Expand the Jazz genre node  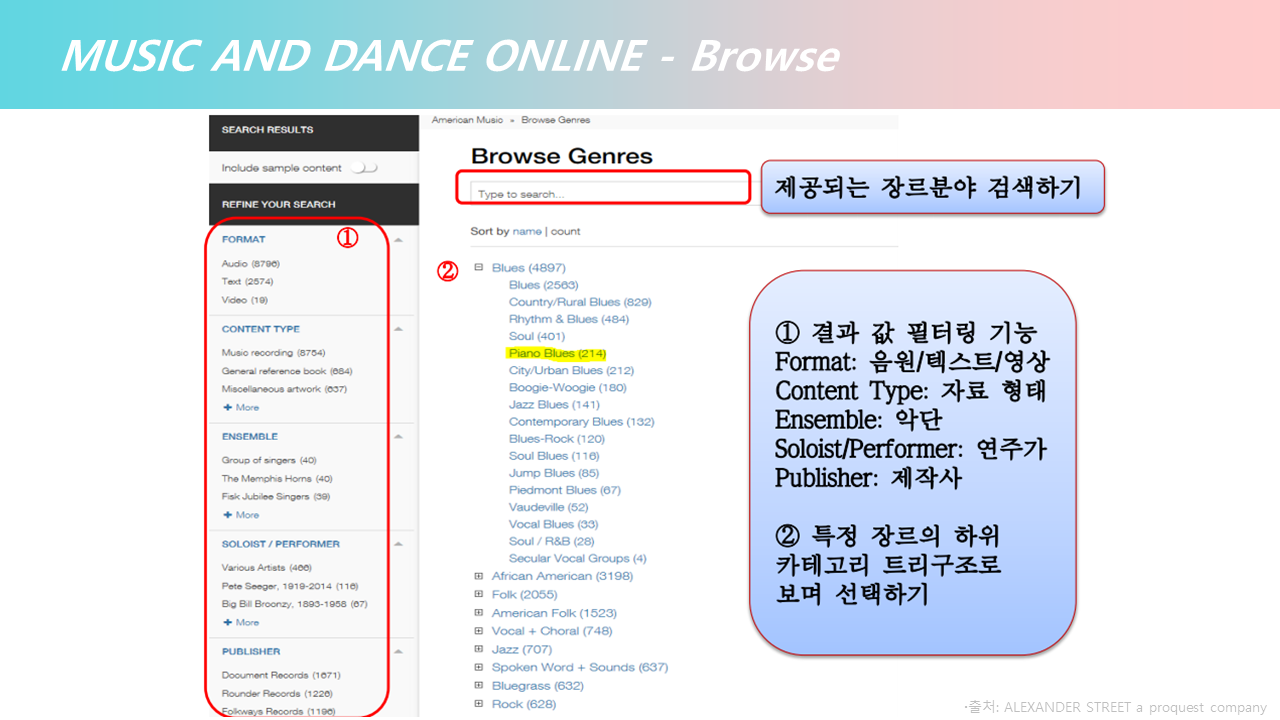coord(479,649)
